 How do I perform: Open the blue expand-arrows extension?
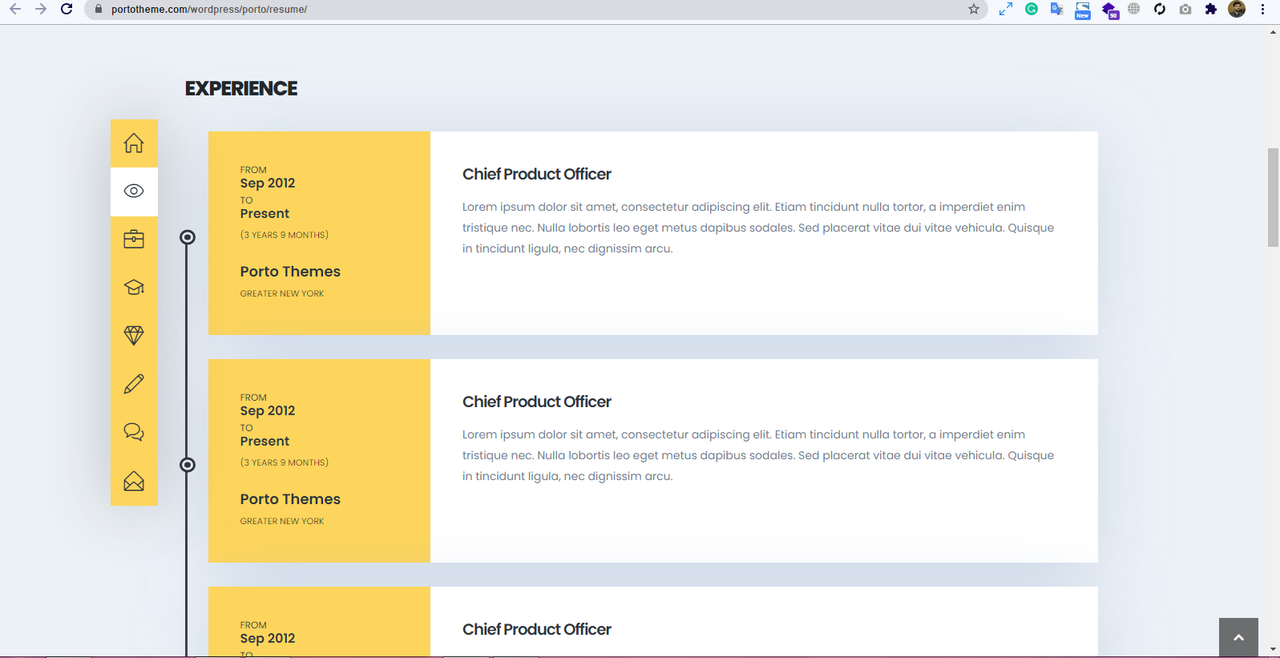[1006, 9]
